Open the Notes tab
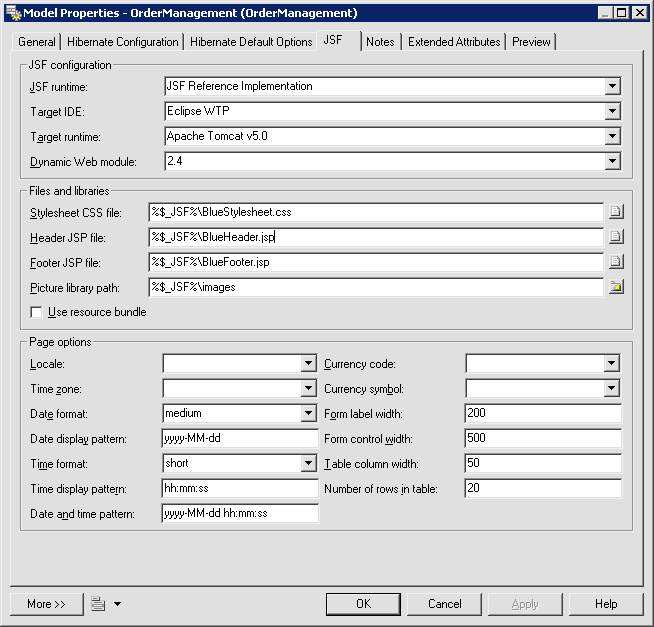The height and width of the screenshot is (627, 654). click(380, 42)
